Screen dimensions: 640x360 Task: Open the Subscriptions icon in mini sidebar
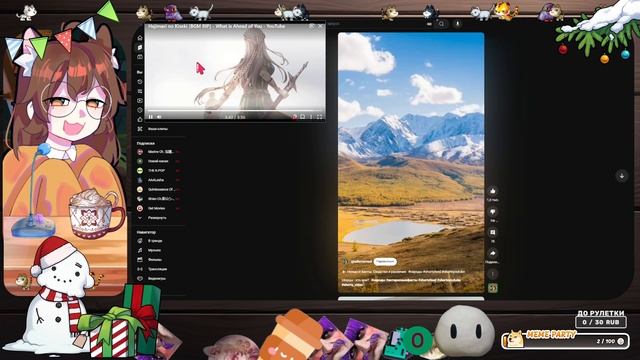tap(140, 57)
